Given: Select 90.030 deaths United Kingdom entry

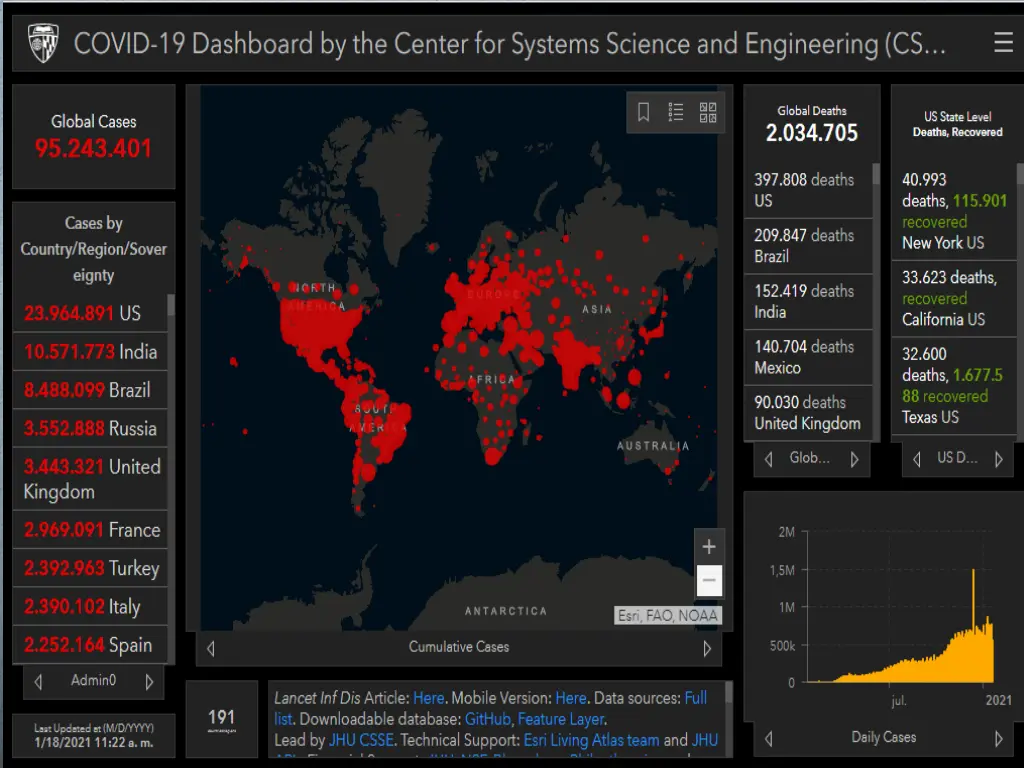Looking at the screenshot, I should pyautogui.click(x=808, y=413).
